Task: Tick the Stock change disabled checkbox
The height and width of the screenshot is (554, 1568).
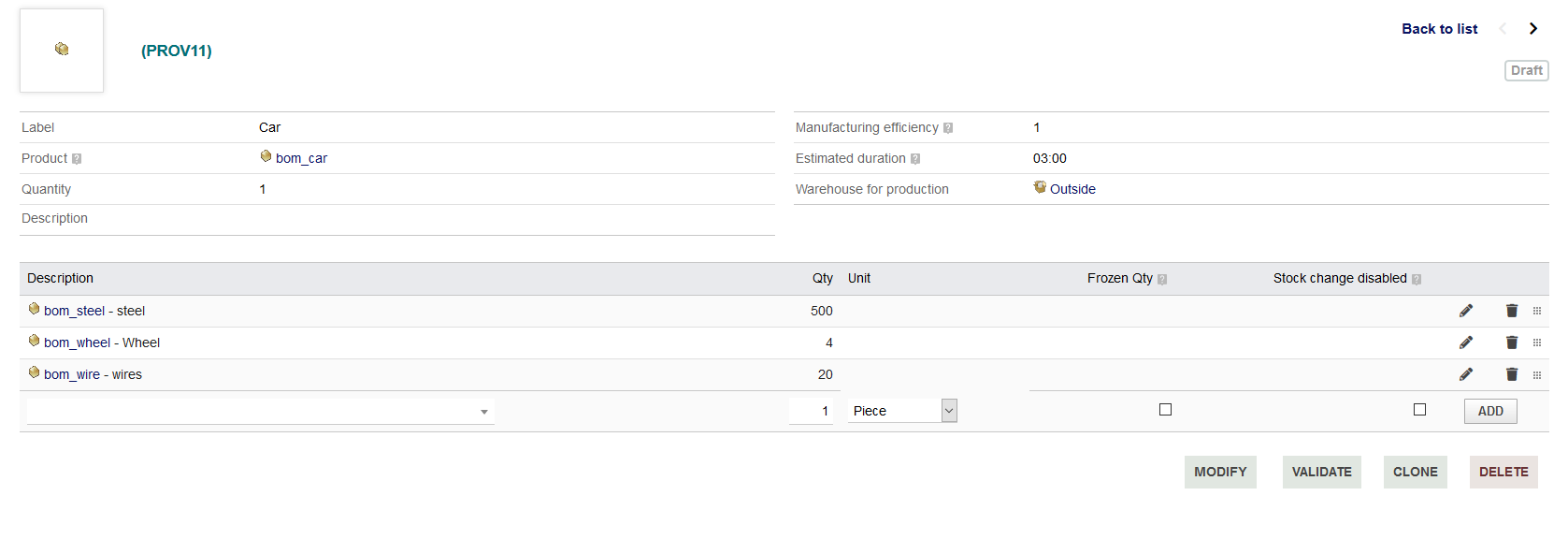Action: (x=1419, y=409)
